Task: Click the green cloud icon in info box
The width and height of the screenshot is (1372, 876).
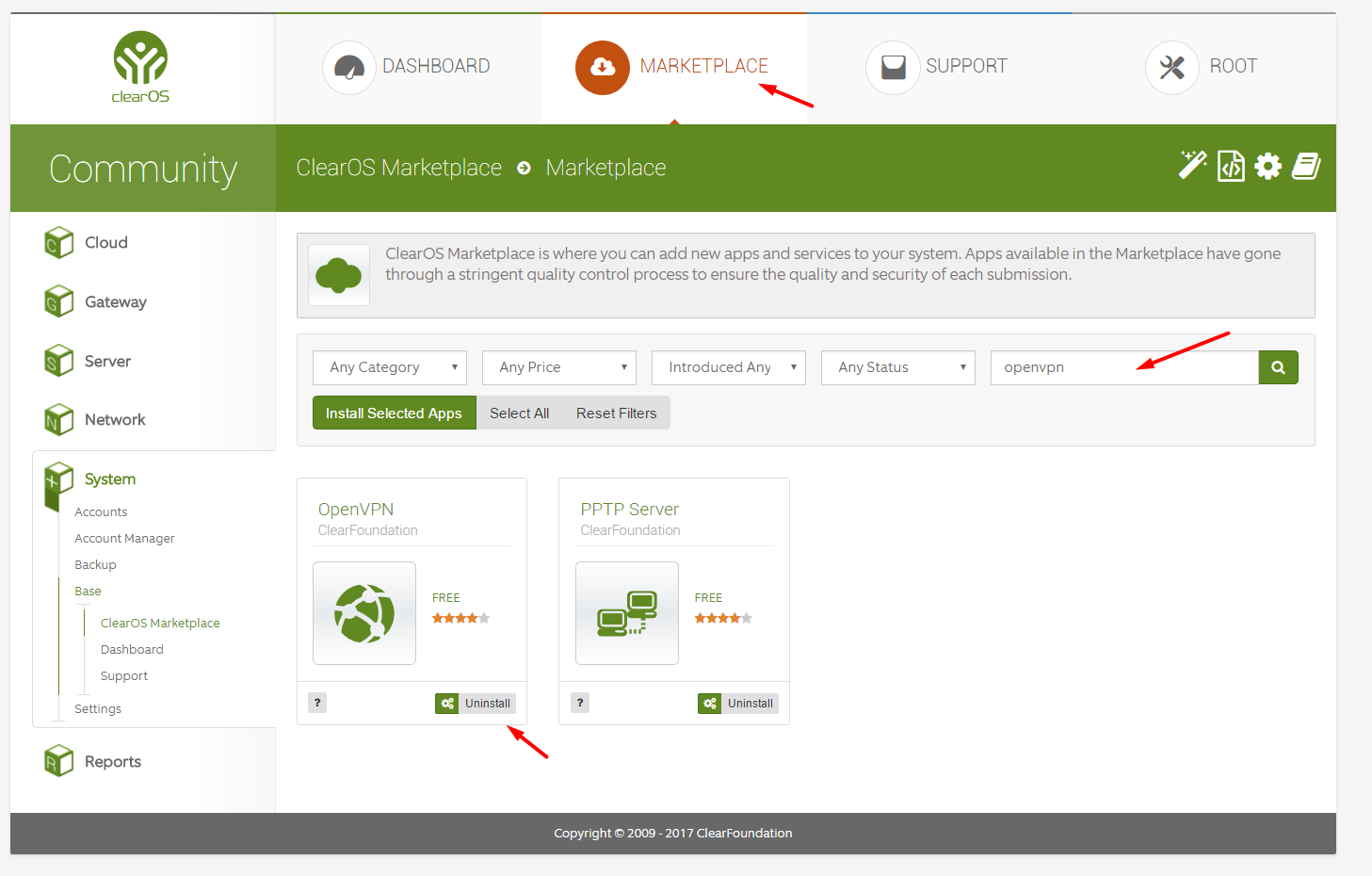Action: click(339, 275)
